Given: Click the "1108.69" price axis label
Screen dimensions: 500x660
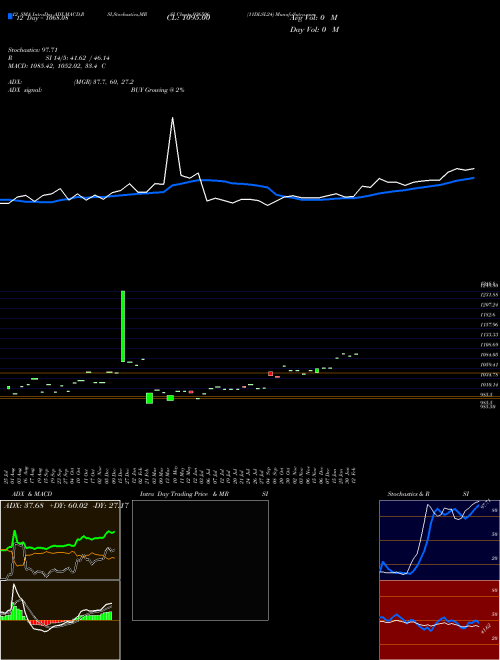Looking at the screenshot, I should click(x=489, y=345).
